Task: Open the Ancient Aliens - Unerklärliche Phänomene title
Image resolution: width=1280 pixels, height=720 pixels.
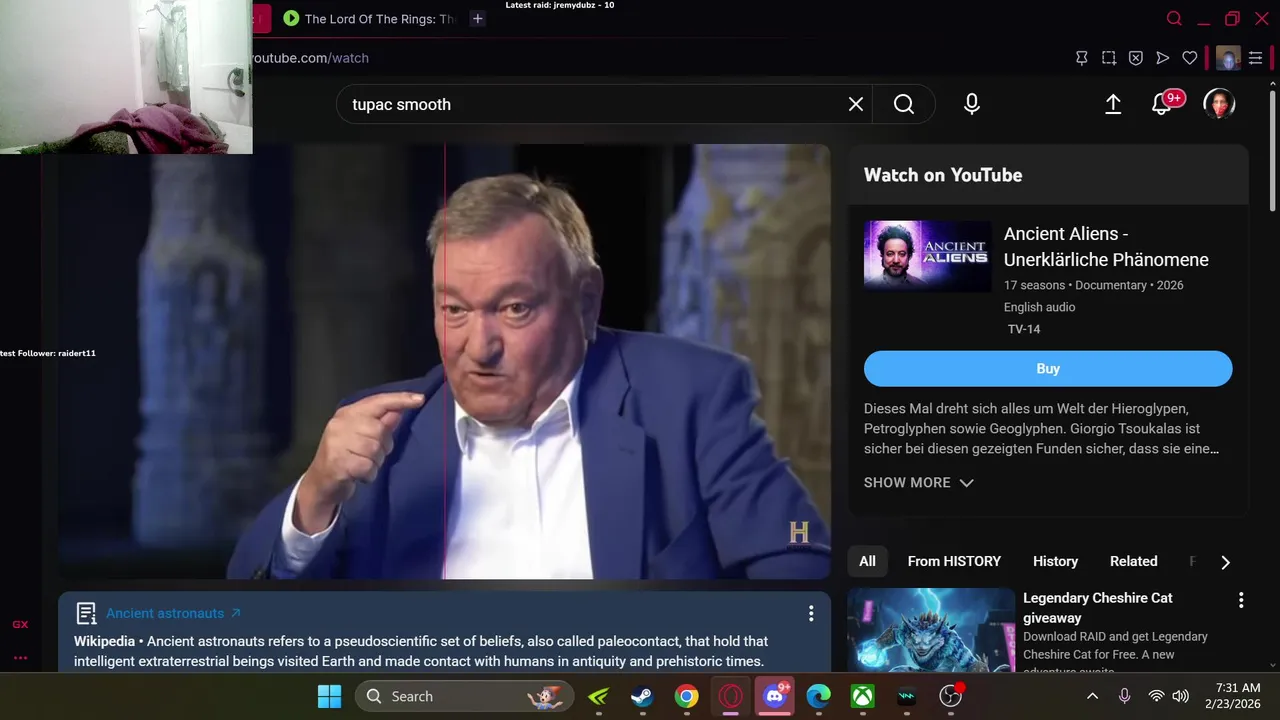Action: [1106, 247]
